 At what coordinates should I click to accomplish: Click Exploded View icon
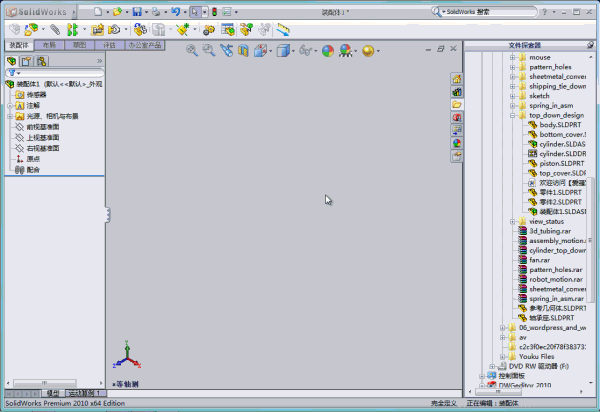click(246, 29)
